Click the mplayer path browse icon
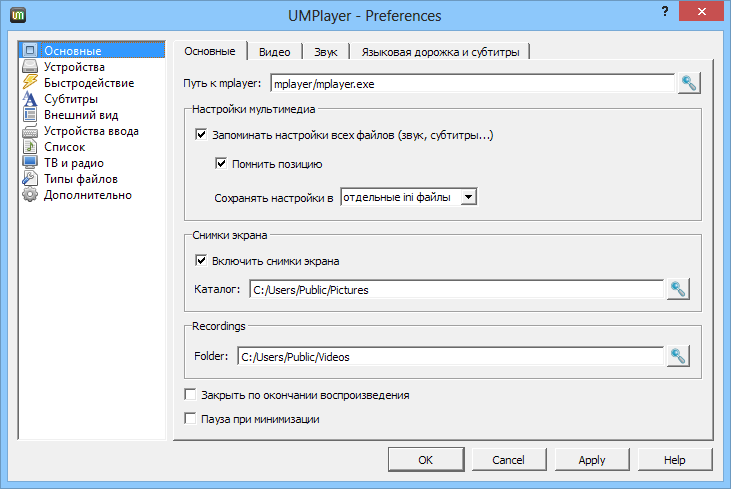Image resolution: width=731 pixels, height=489 pixels. [x=688, y=83]
